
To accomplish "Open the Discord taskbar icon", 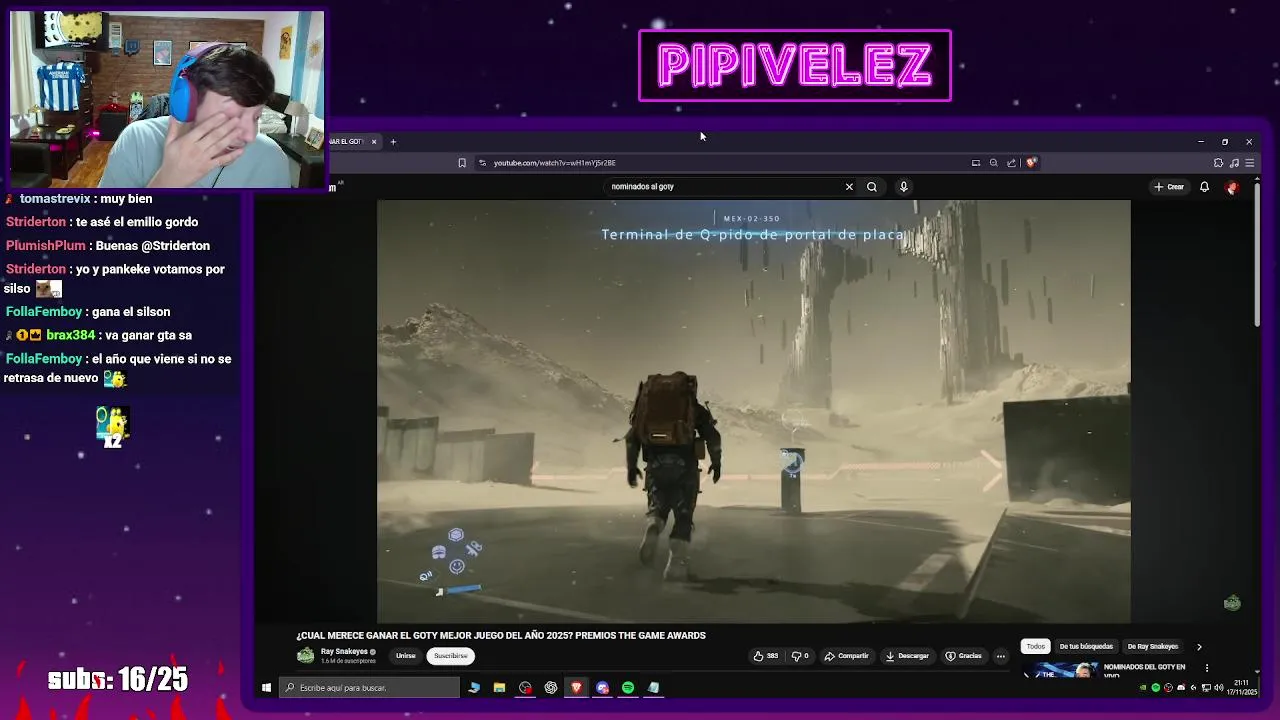I will pyautogui.click(x=602, y=688).
